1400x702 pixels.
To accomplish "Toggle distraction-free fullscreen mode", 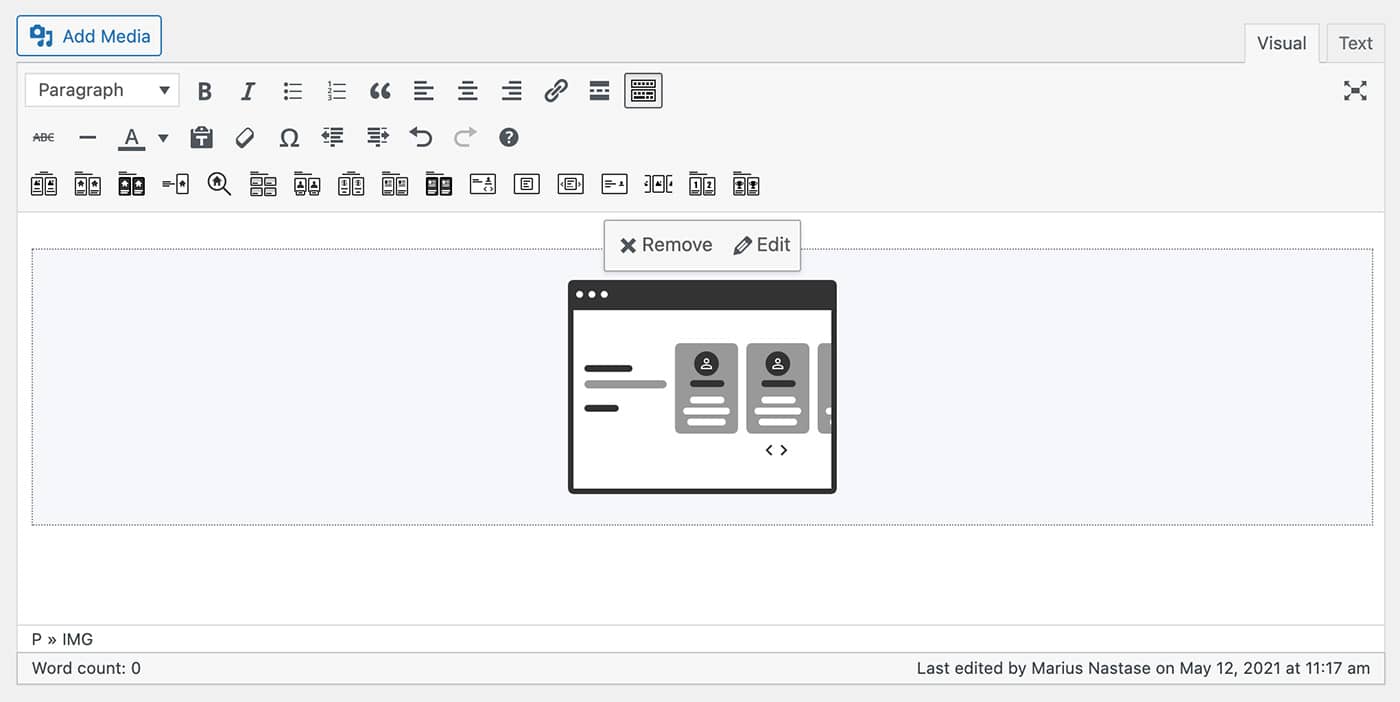I will (1355, 91).
